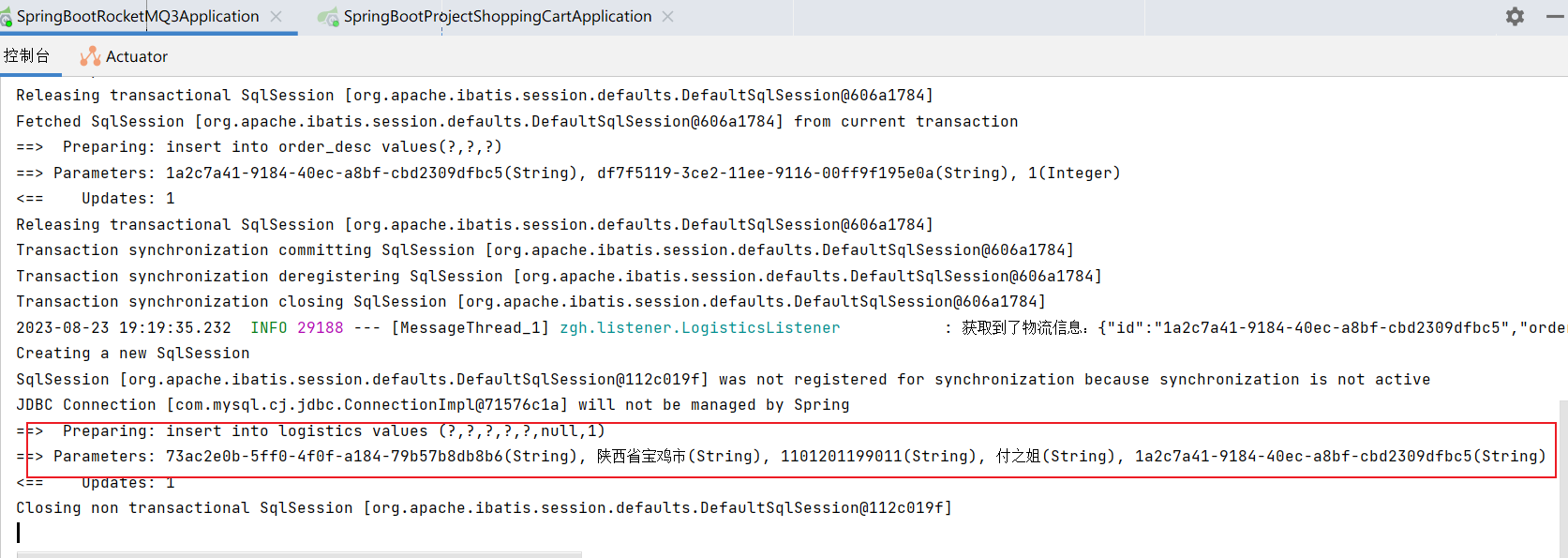Click parameter 73ac2e0b-5ff0-4f0f-a184-79b57b8db8b6(String)
The width and height of the screenshot is (1568, 558).
pyautogui.click(x=372, y=457)
